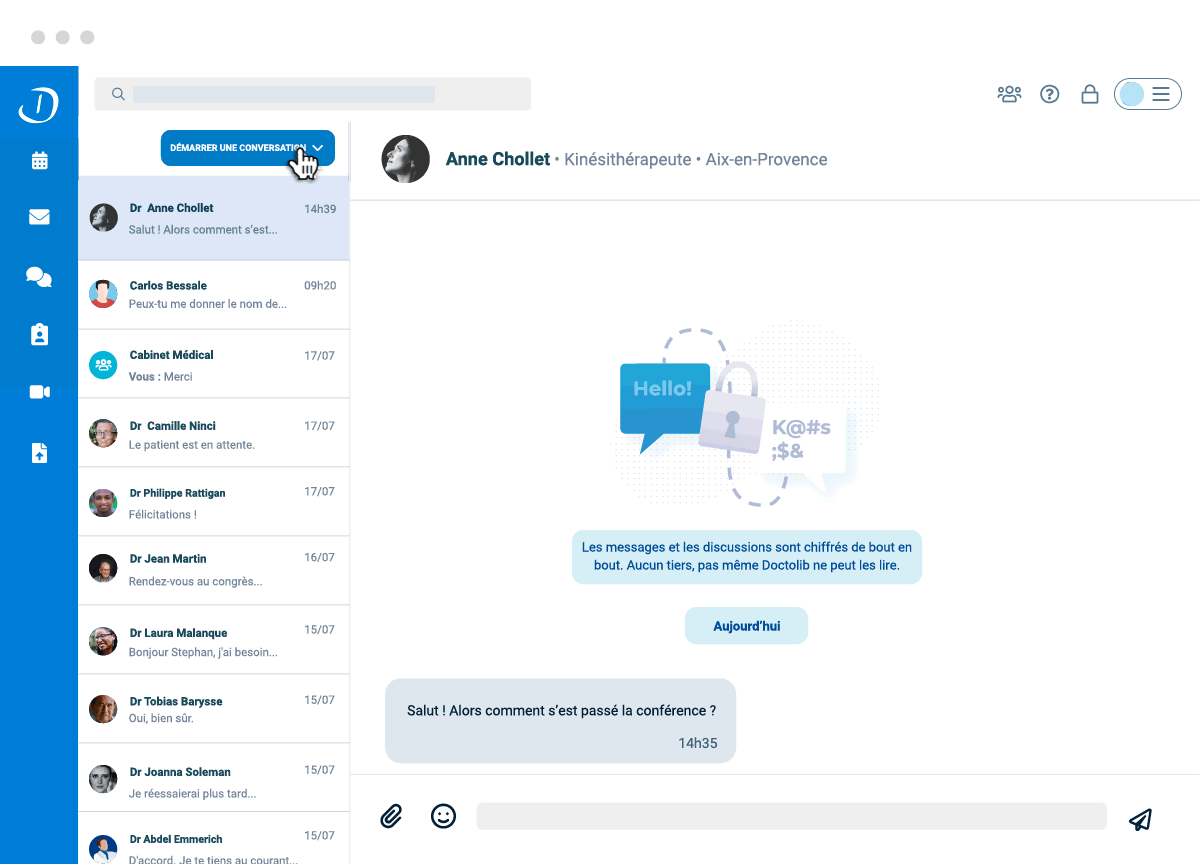Click the Doctolib logo

pos(39,103)
